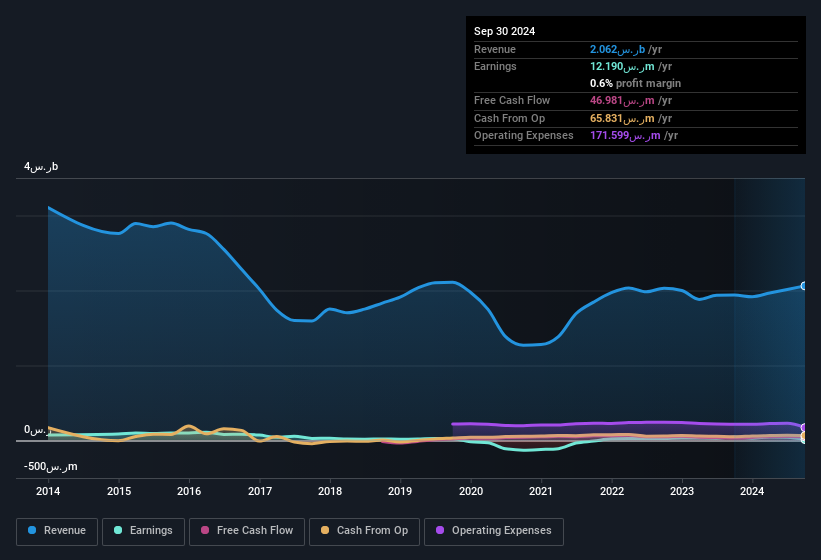Click the purple Operating Expenses endpoint marker
Image resolution: width=821 pixels, height=560 pixels.
[804, 428]
